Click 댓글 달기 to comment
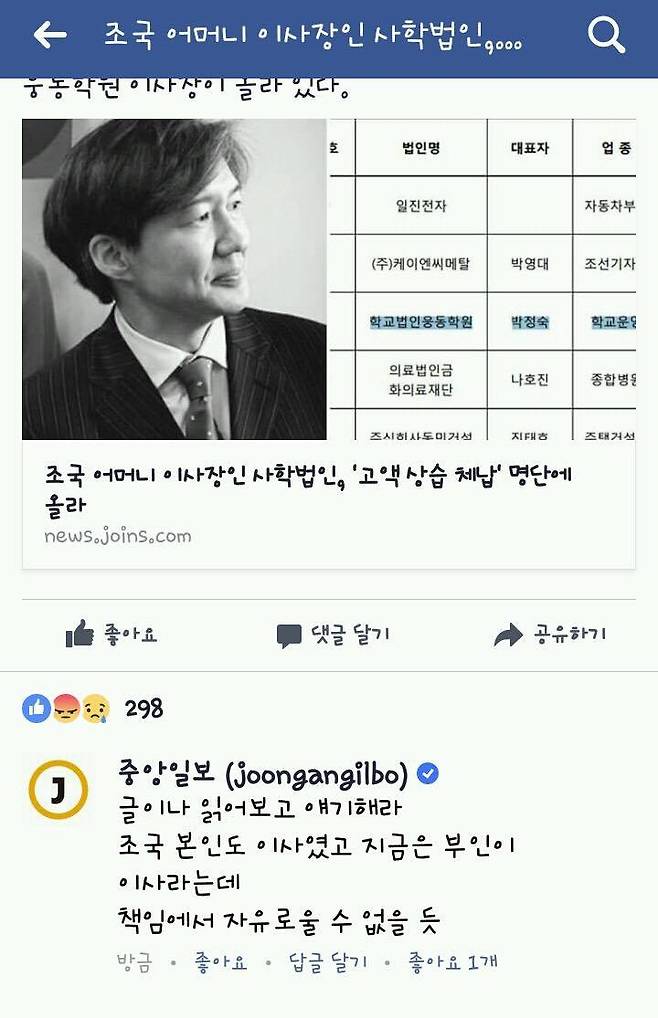 tap(350, 634)
